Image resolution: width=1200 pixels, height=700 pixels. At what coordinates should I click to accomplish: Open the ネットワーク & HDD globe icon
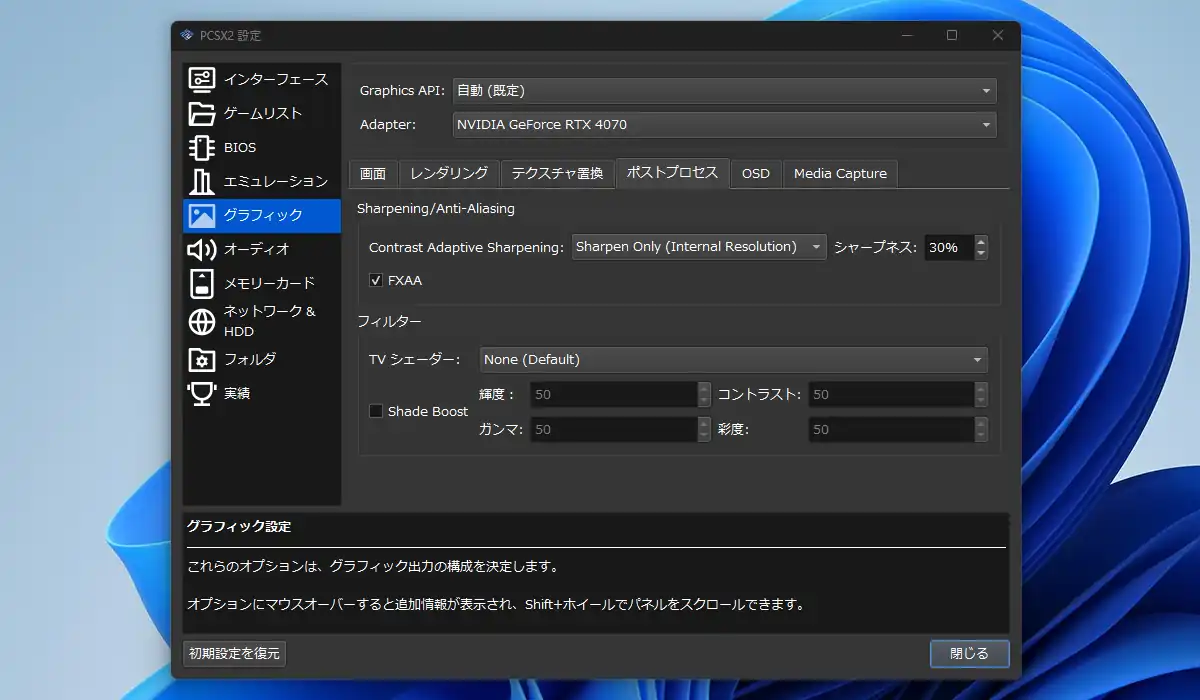(x=202, y=321)
